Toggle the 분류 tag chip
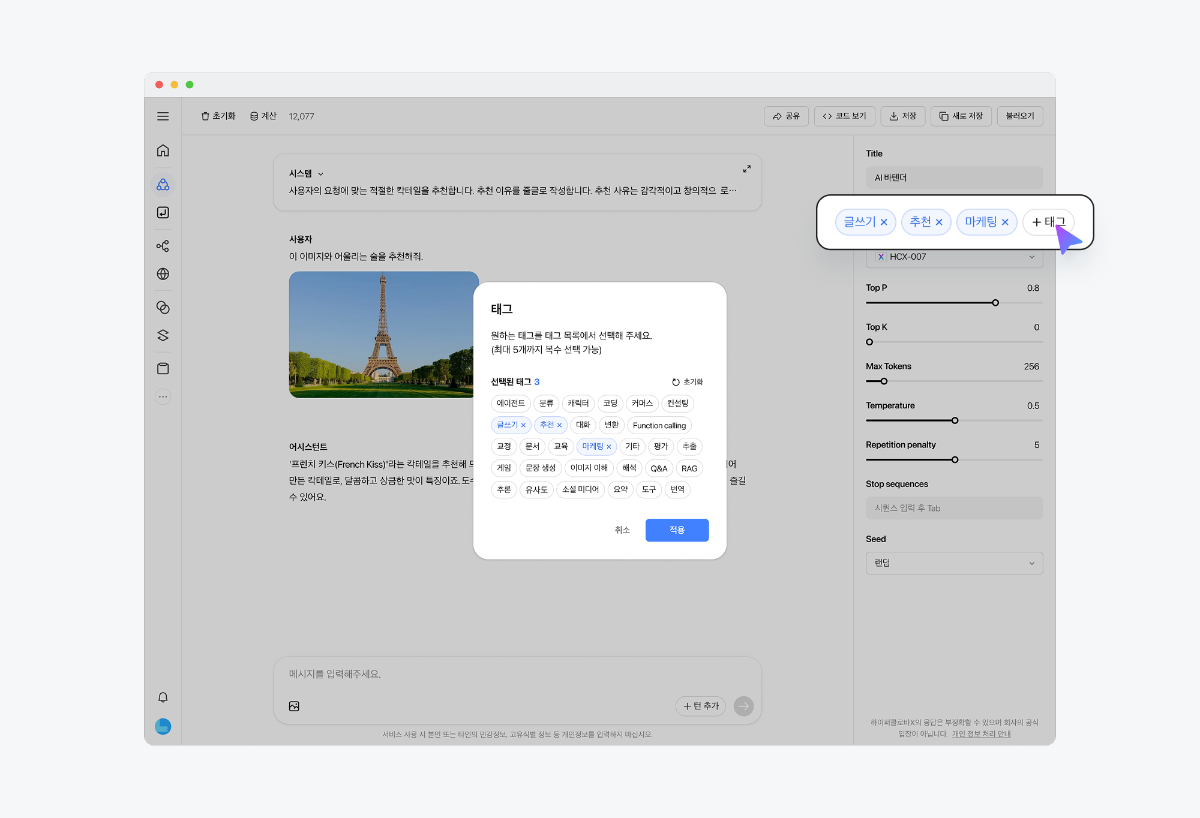 [546, 404]
